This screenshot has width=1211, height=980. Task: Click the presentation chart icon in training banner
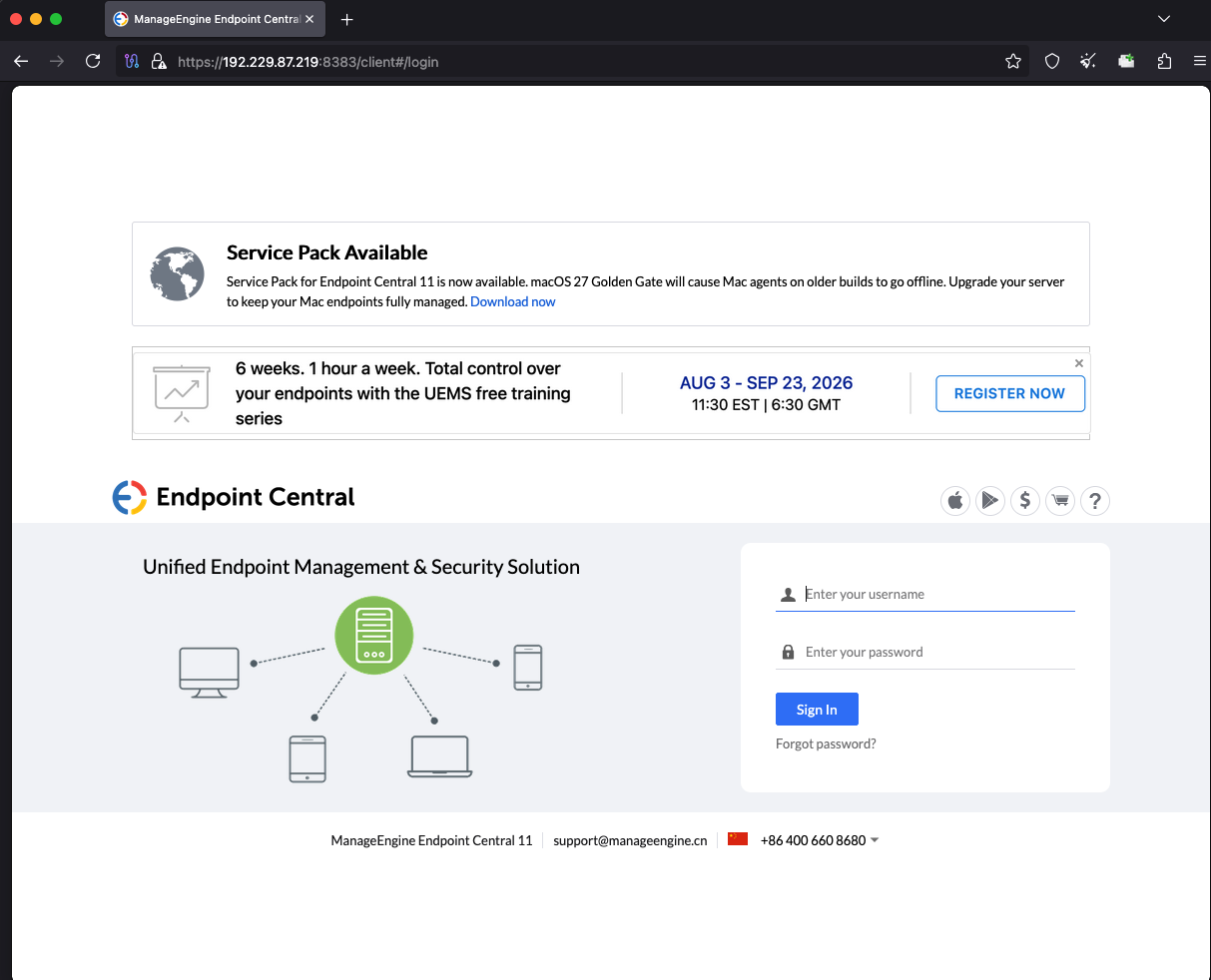[x=182, y=393]
